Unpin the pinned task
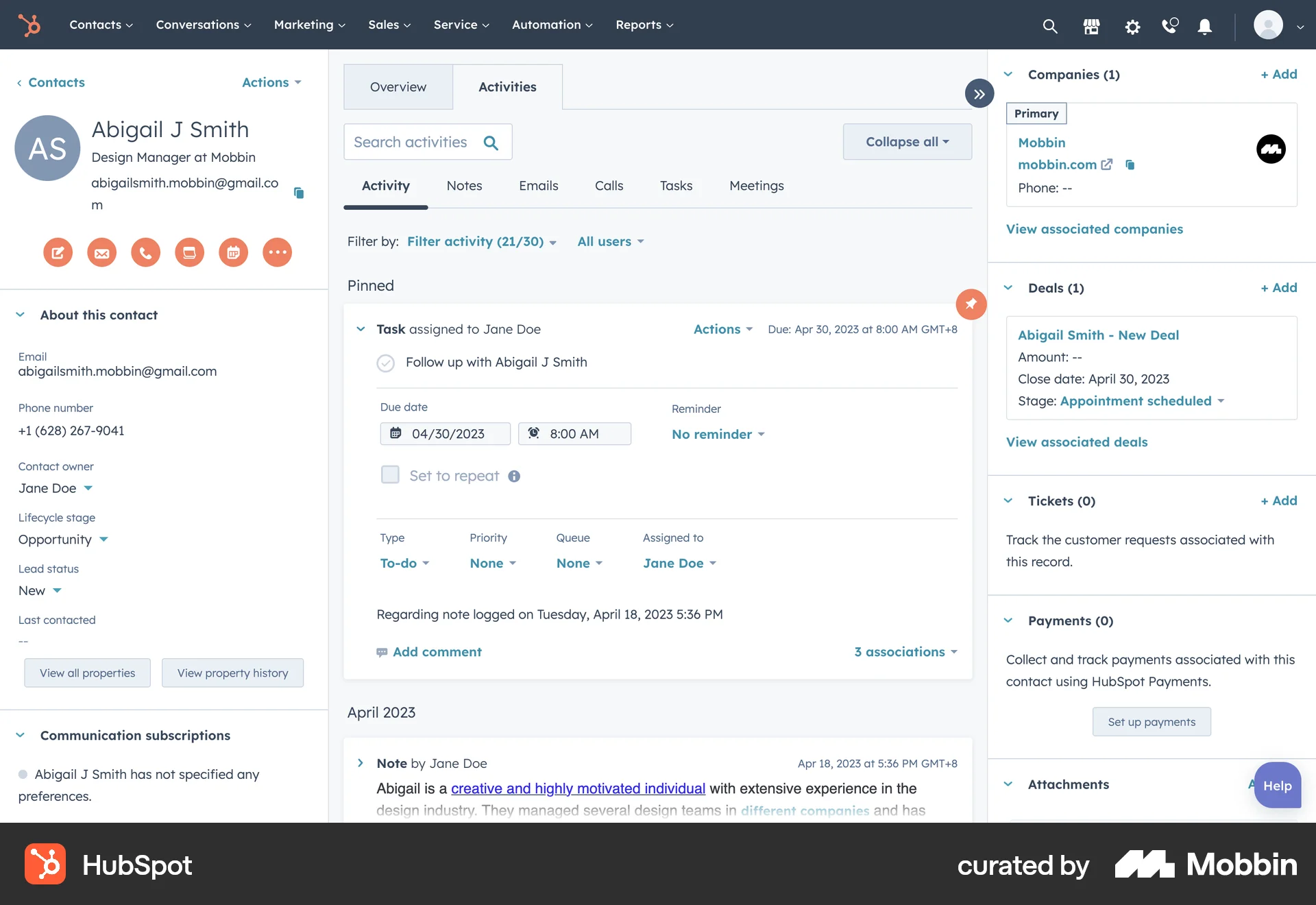 [x=971, y=304]
